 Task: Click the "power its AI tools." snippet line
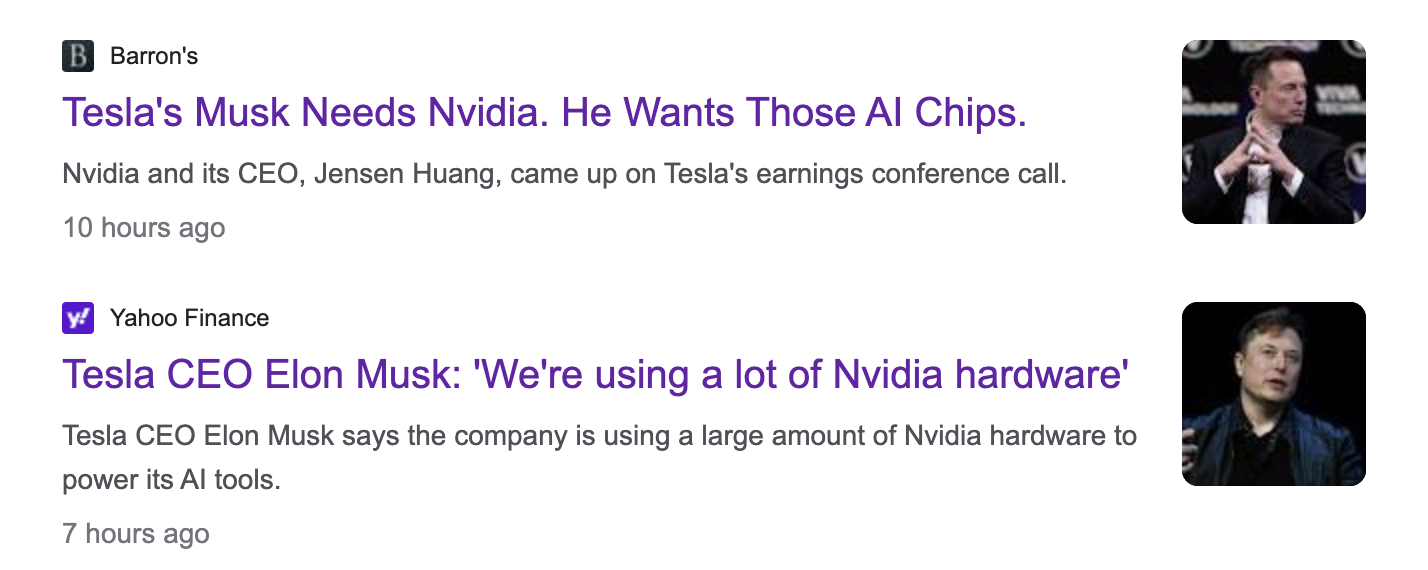coord(172,480)
